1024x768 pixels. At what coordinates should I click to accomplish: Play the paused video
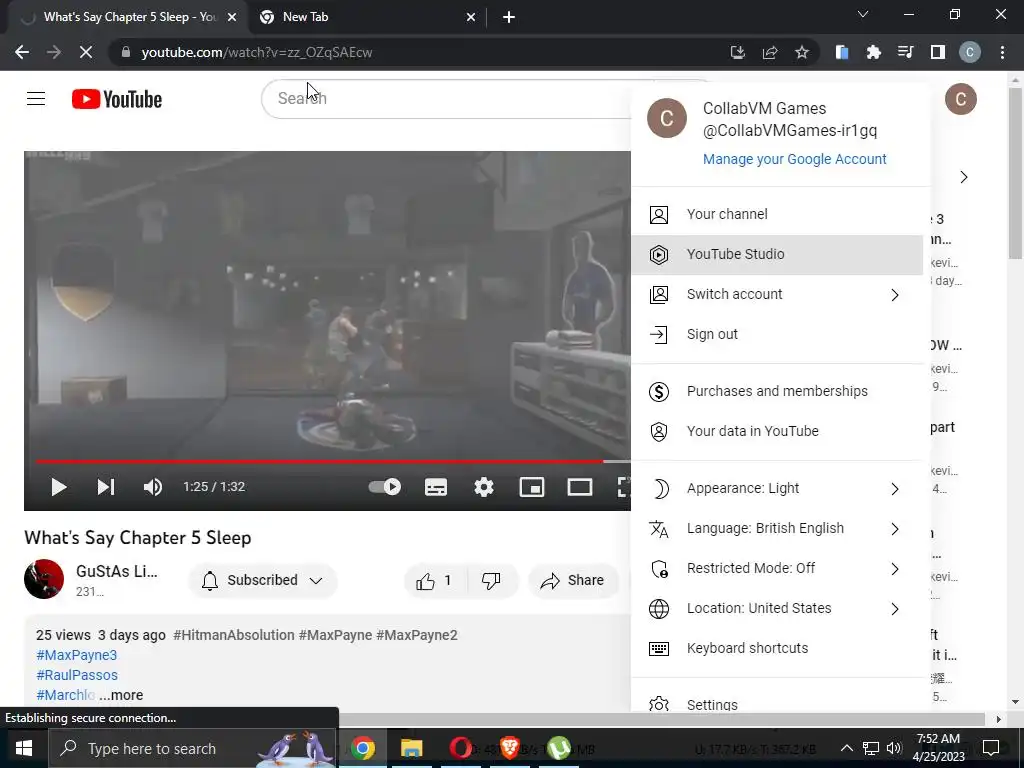(59, 487)
